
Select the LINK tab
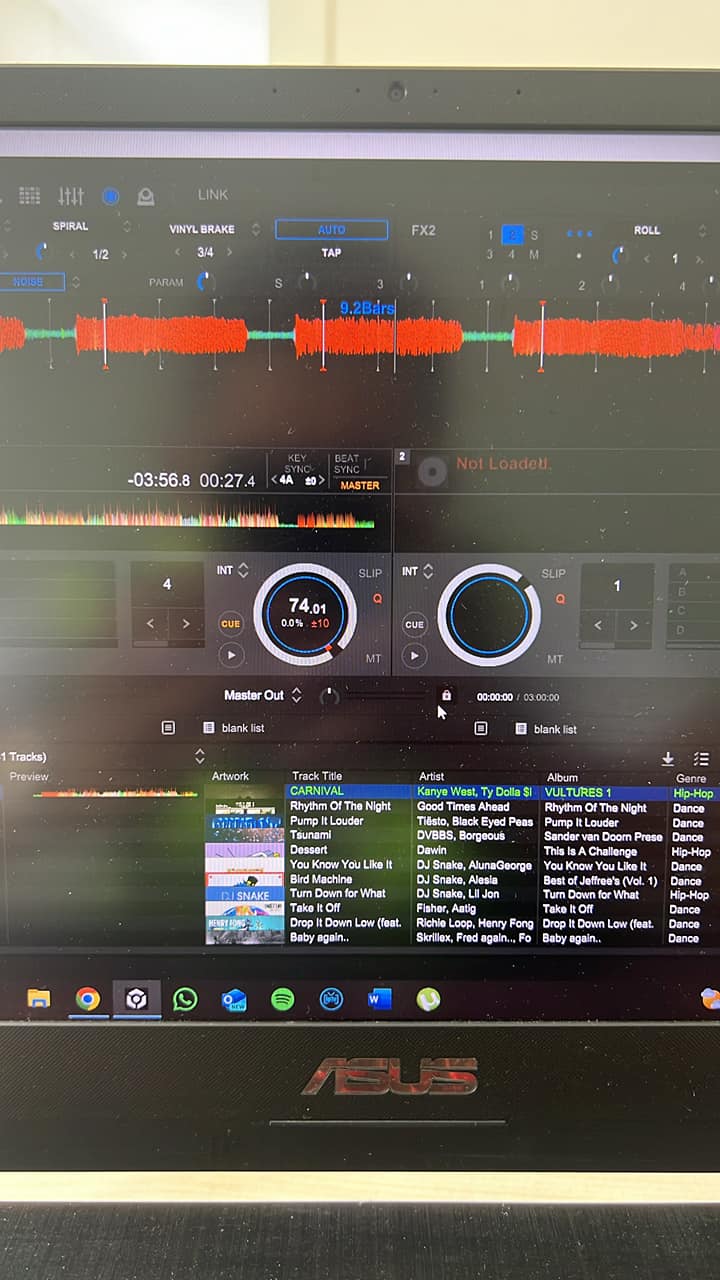click(213, 195)
